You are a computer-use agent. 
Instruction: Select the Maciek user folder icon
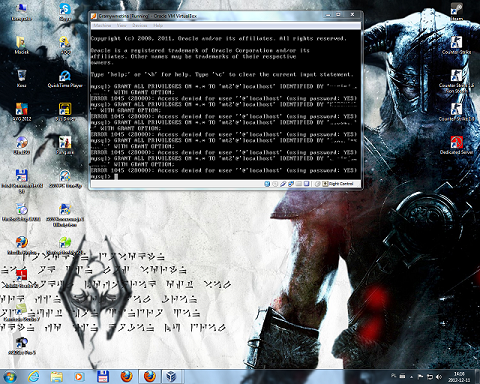pos(21,45)
